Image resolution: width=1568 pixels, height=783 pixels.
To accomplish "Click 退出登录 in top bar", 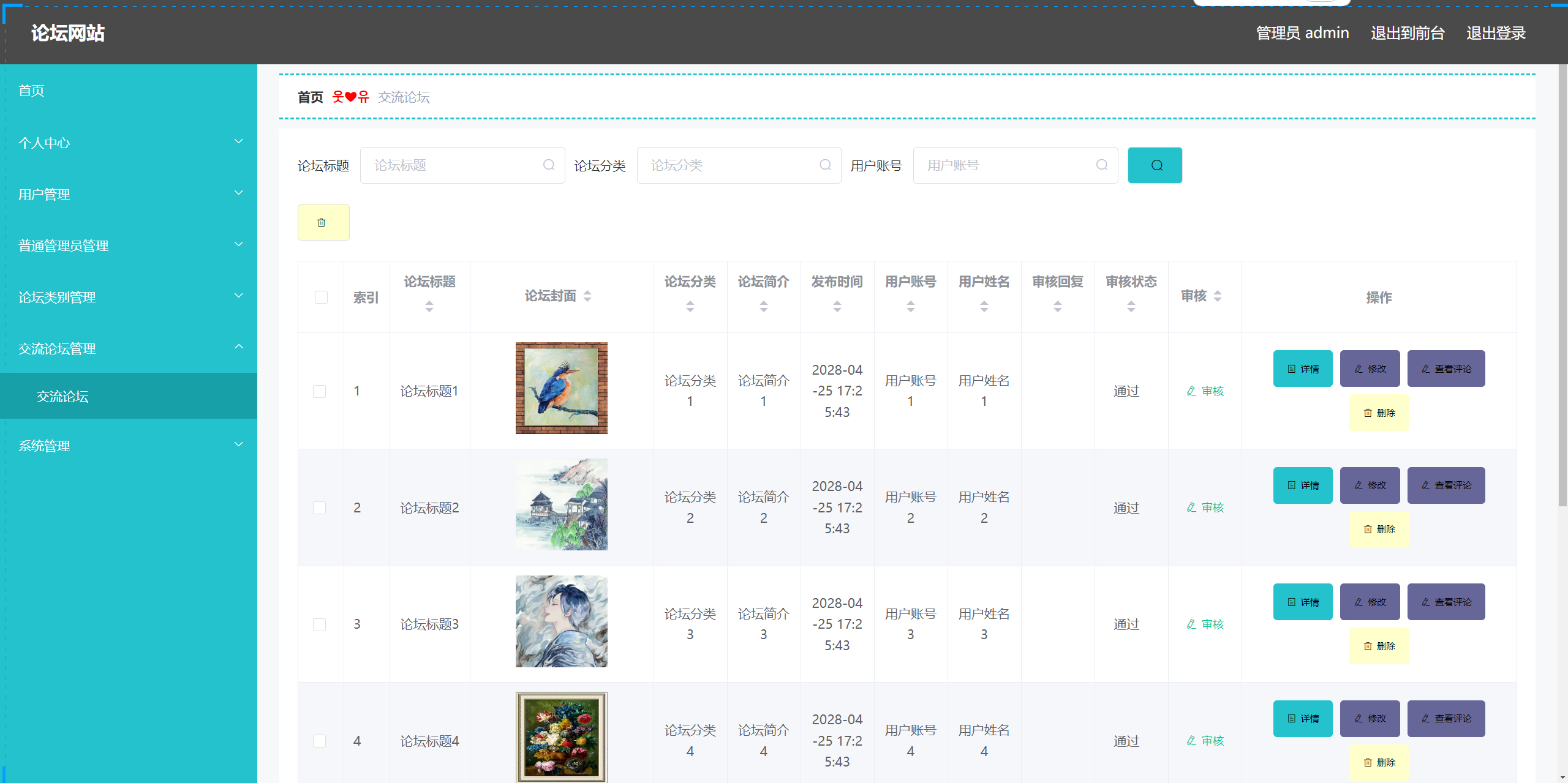I will 1495,33.
